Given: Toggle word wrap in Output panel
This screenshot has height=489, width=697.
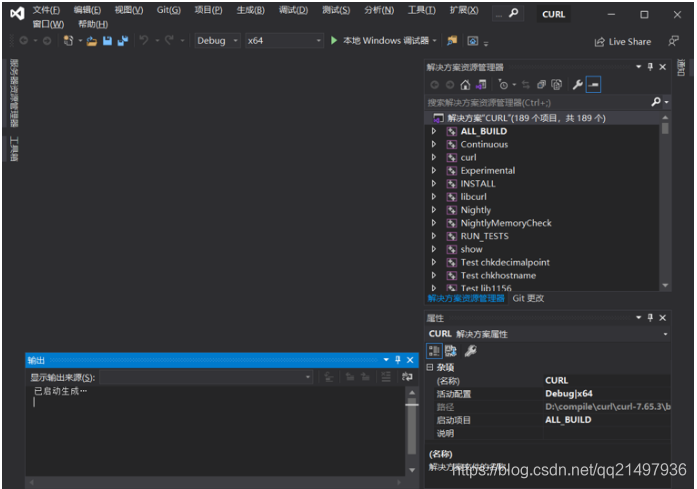Looking at the screenshot, I should [407, 377].
